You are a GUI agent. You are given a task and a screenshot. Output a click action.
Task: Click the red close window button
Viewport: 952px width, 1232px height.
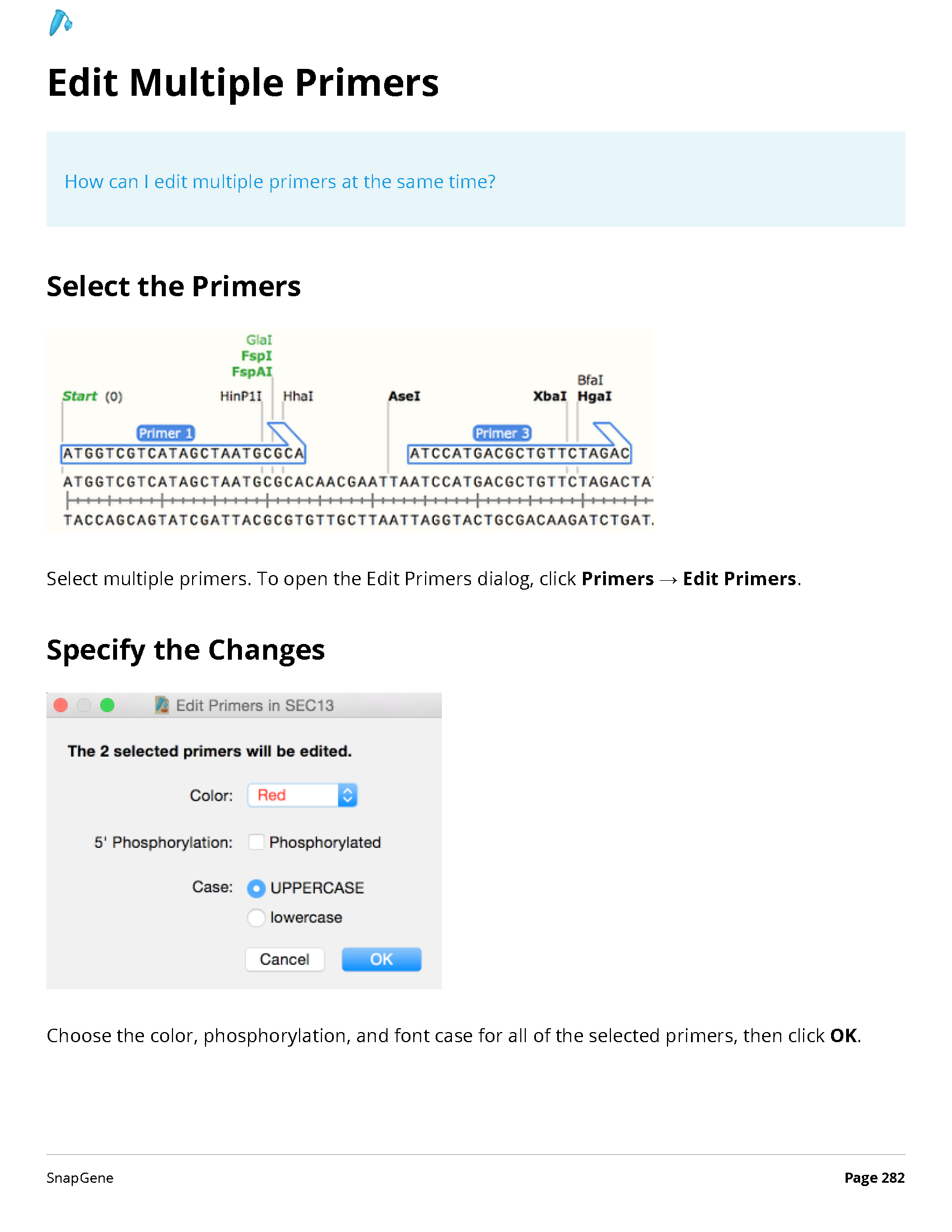point(61,705)
